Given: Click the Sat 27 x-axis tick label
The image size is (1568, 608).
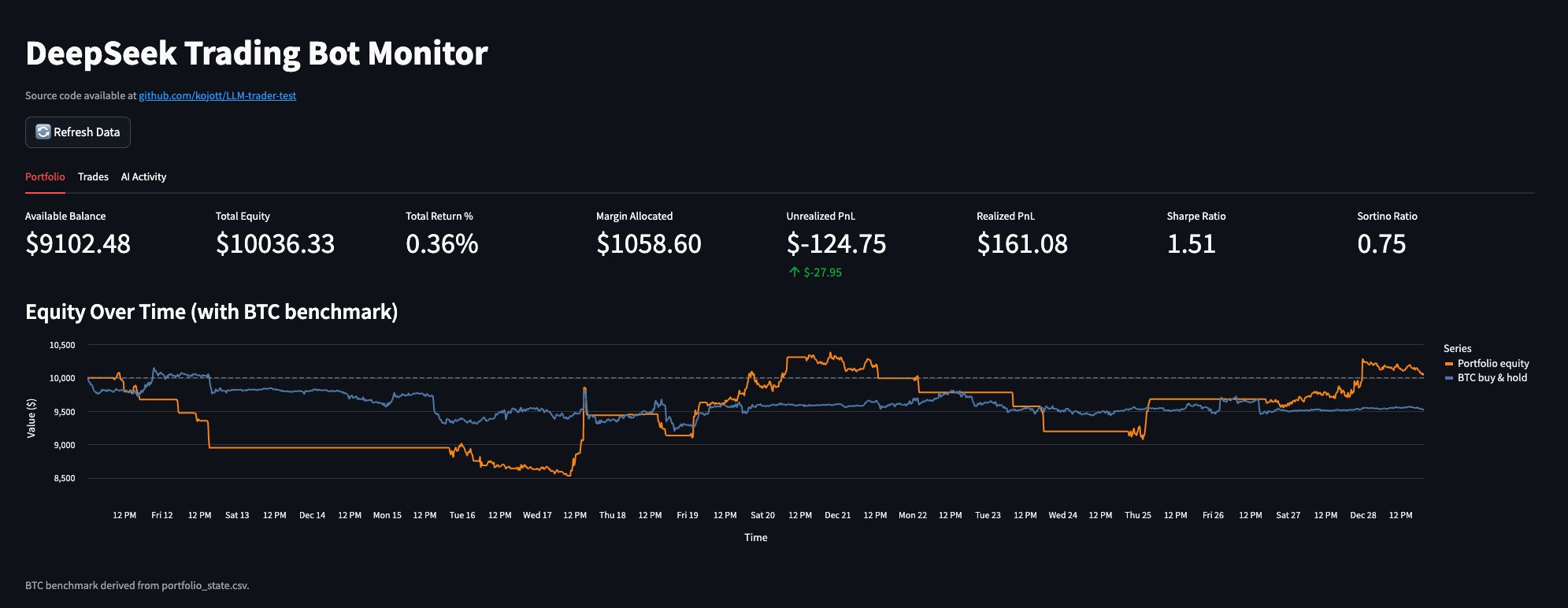Looking at the screenshot, I should pos(1288,515).
